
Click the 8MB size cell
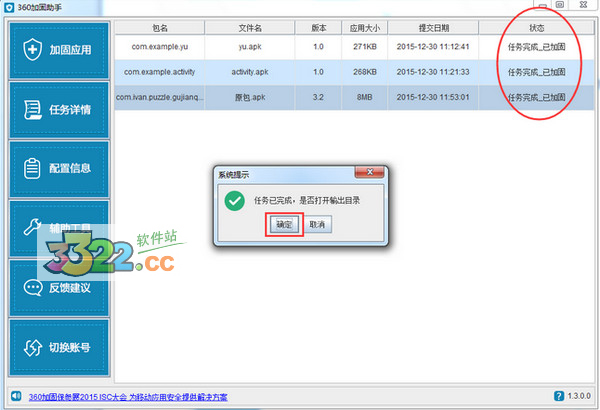pos(365,97)
